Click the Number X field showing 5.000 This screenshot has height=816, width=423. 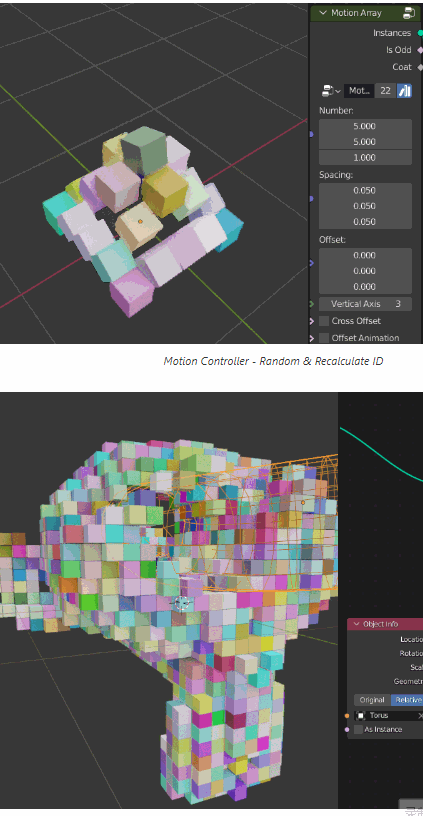point(365,126)
